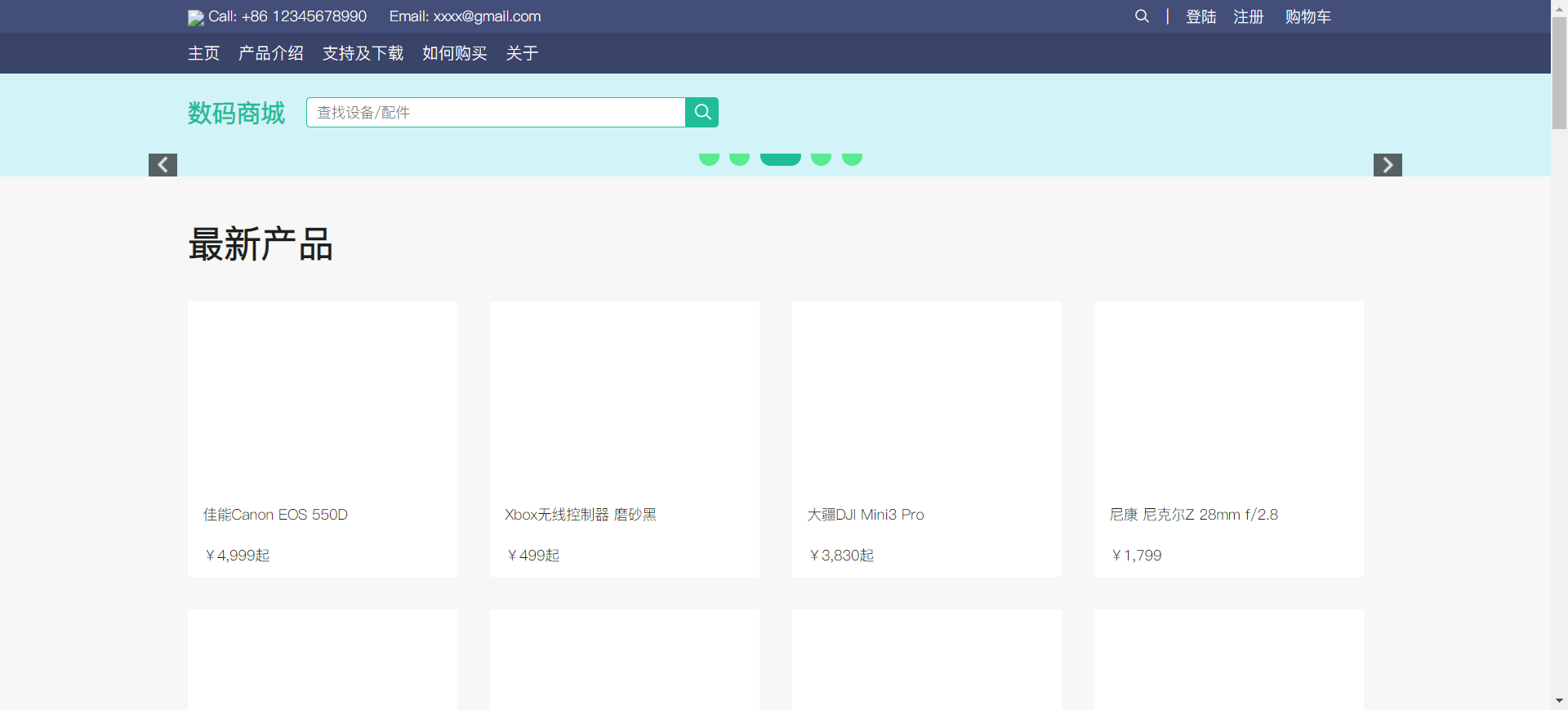Click the phone icon beside Call

pyautogui.click(x=195, y=17)
